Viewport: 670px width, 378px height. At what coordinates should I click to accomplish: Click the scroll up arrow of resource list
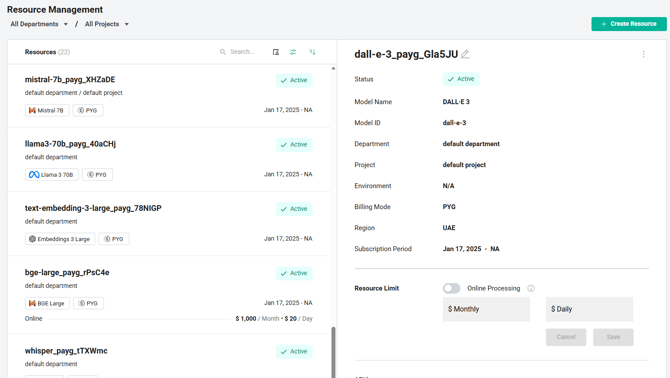point(333,68)
